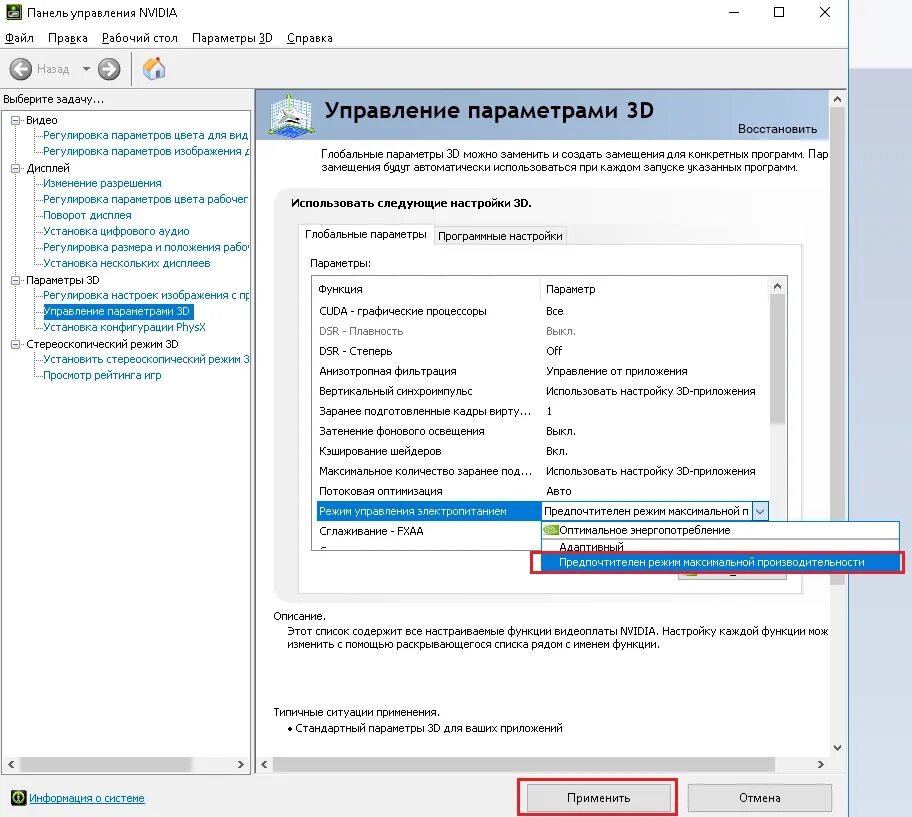Open Установка нескольких дисплеев task

[127, 263]
